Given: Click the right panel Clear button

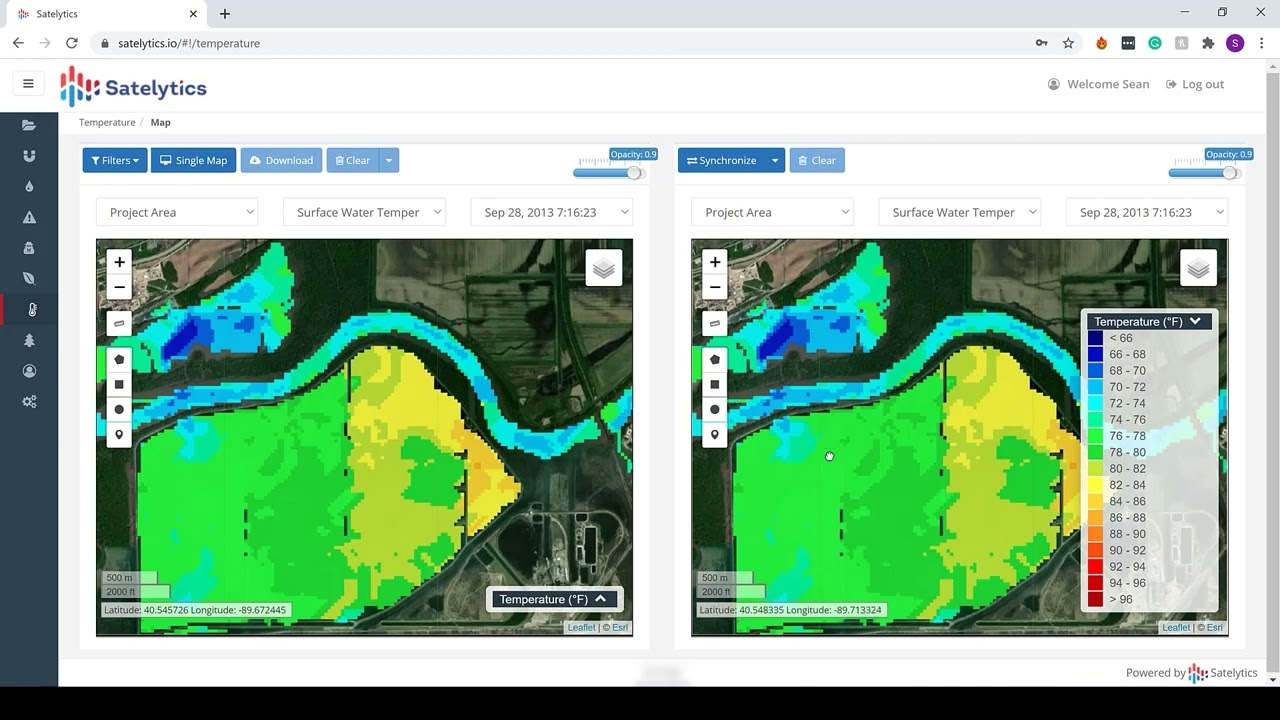Looking at the screenshot, I should click(x=817, y=160).
